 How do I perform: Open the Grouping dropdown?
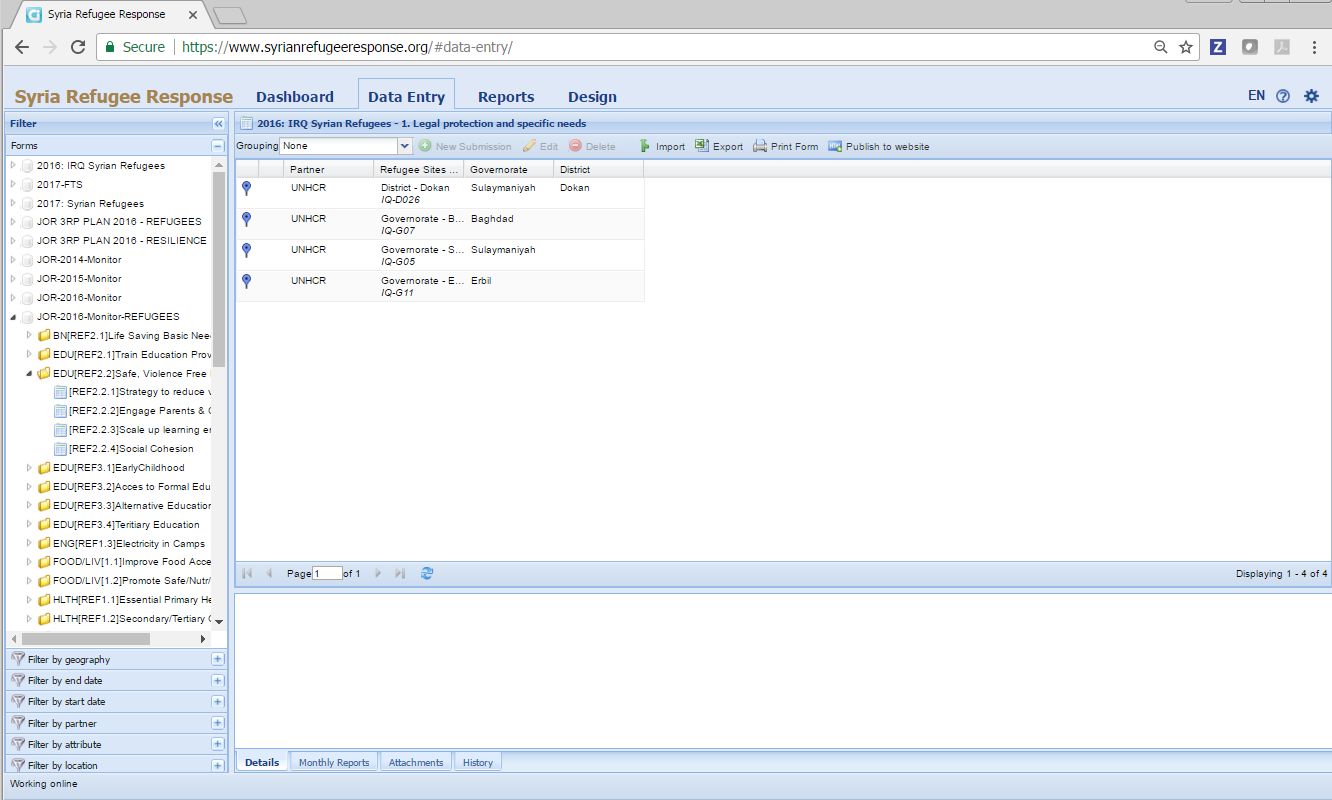(x=405, y=146)
